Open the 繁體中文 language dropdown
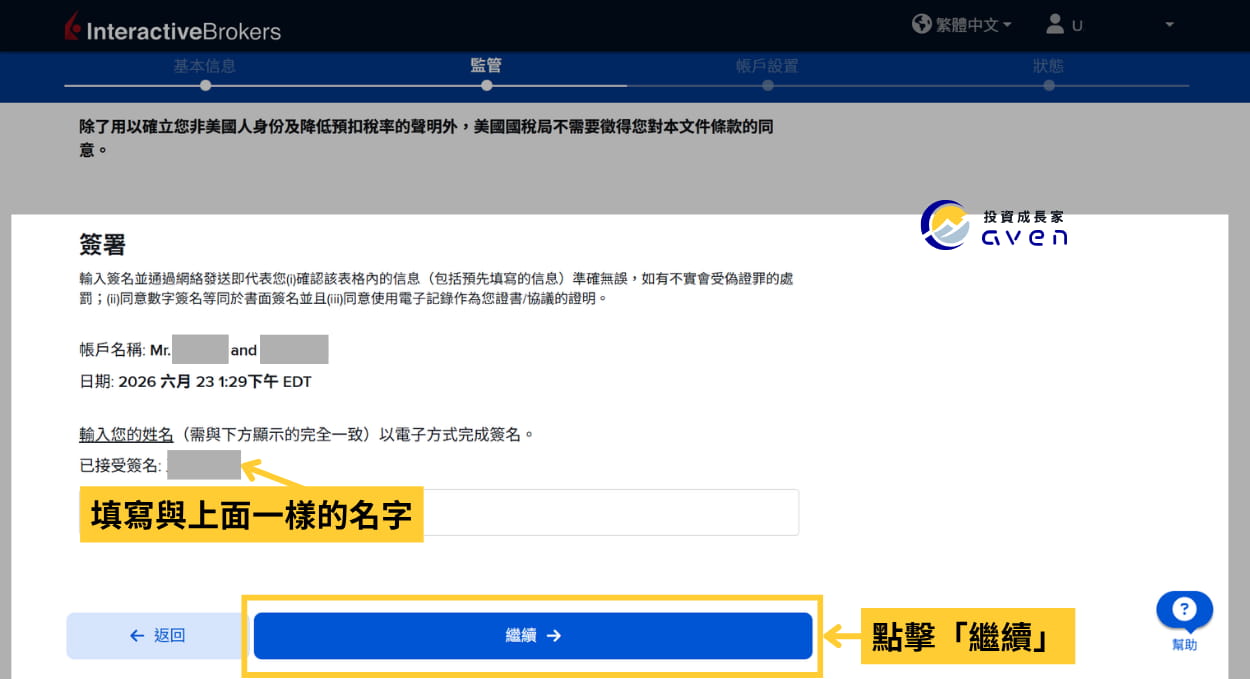This screenshot has width=1250, height=679. [973, 25]
